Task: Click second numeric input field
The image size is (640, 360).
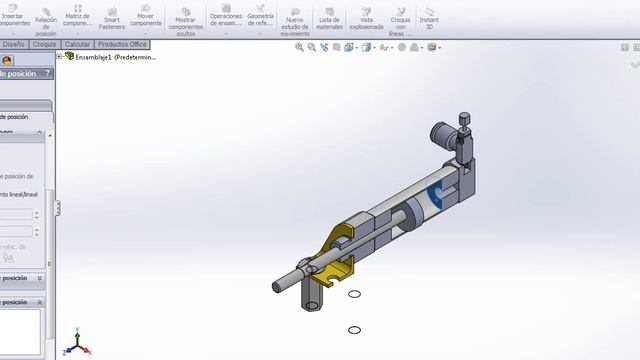Action: pos(16,232)
